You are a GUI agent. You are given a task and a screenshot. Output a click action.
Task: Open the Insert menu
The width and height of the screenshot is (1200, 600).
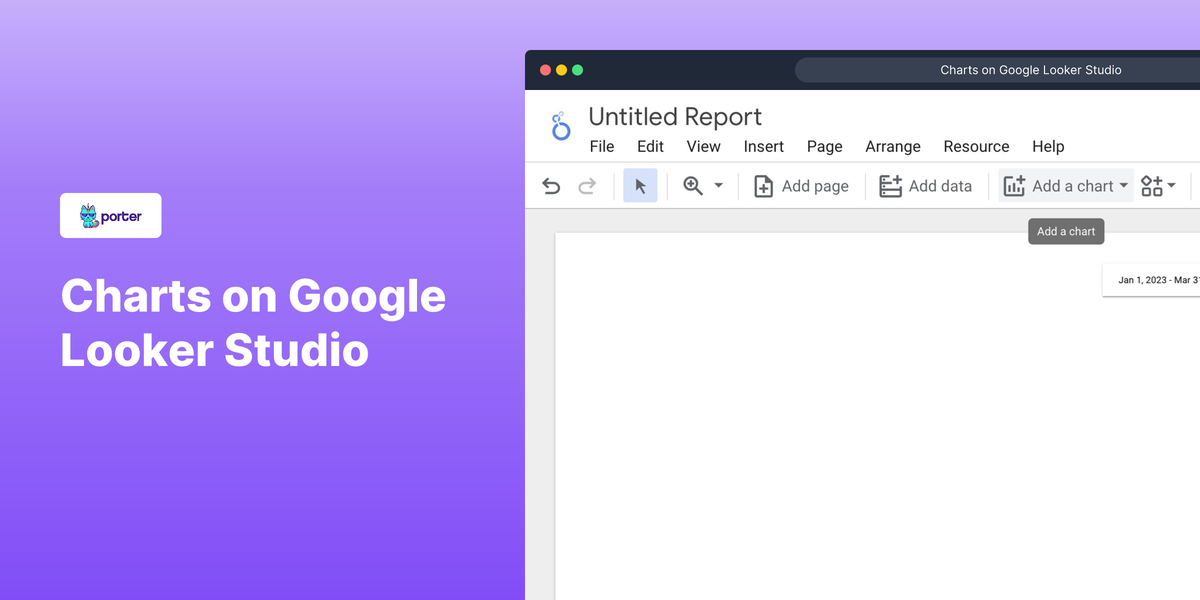[763, 146]
